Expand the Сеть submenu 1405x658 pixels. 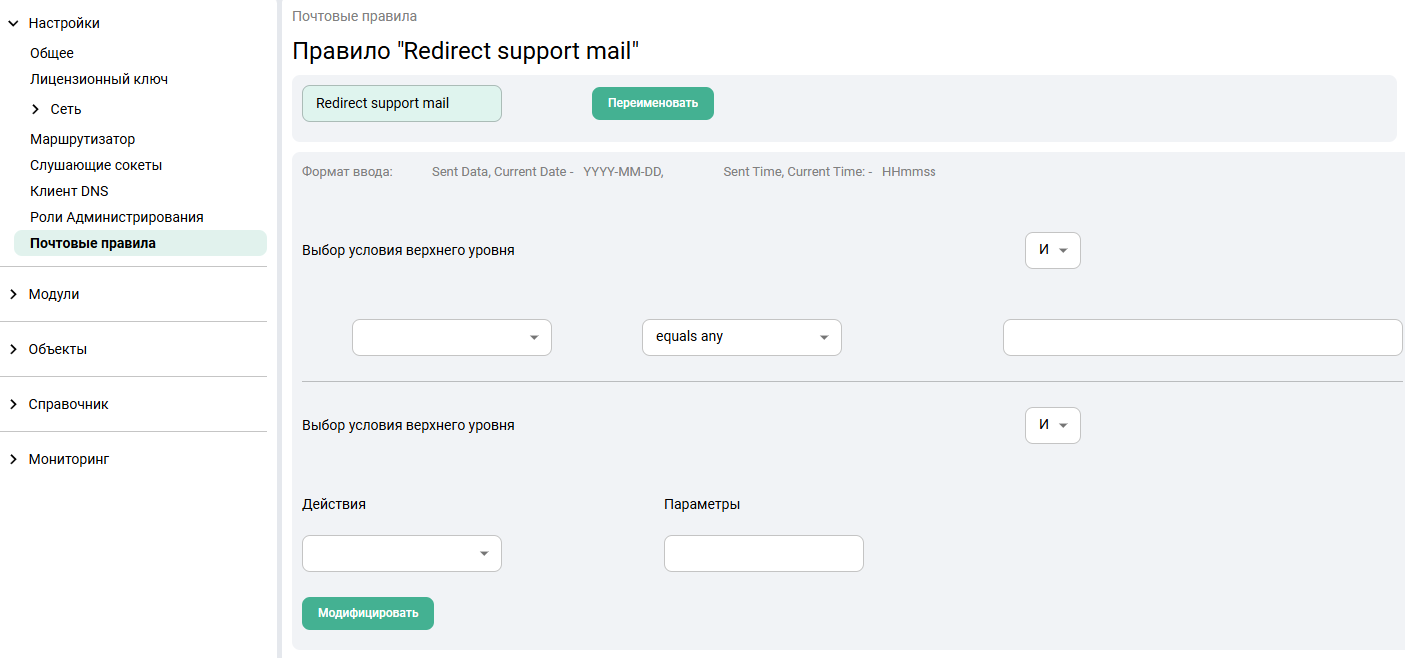(36, 109)
